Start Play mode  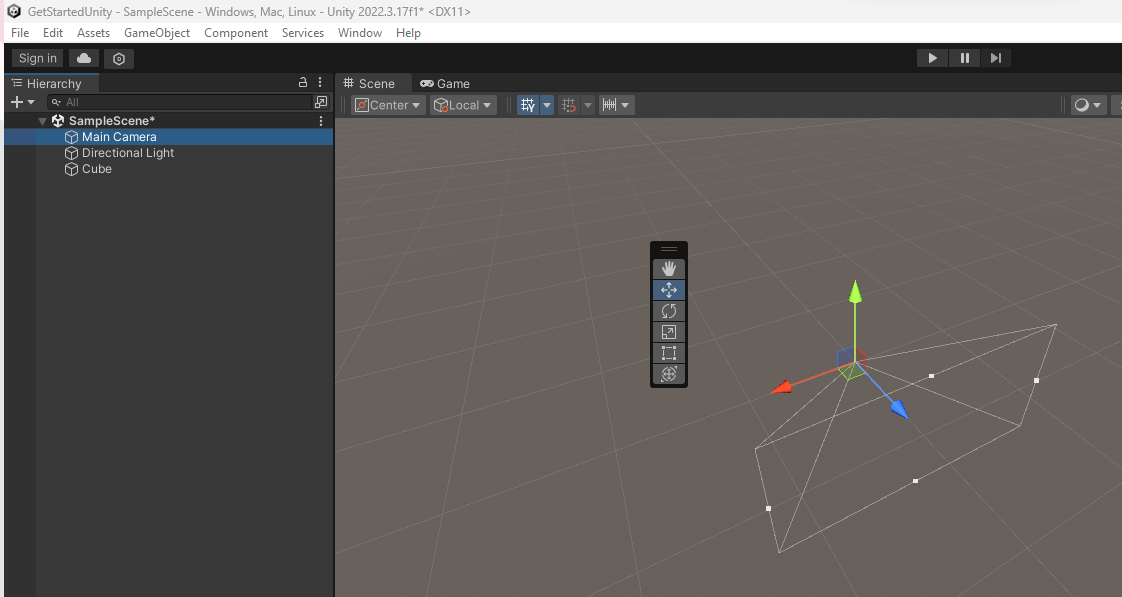click(x=932, y=58)
